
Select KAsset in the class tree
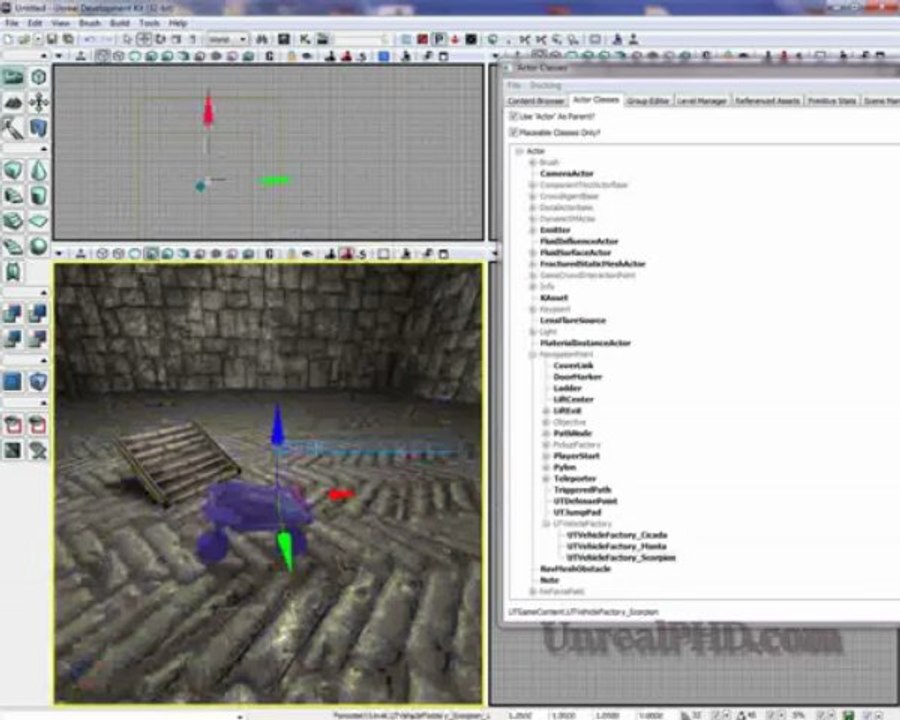(x=554, y=298)
